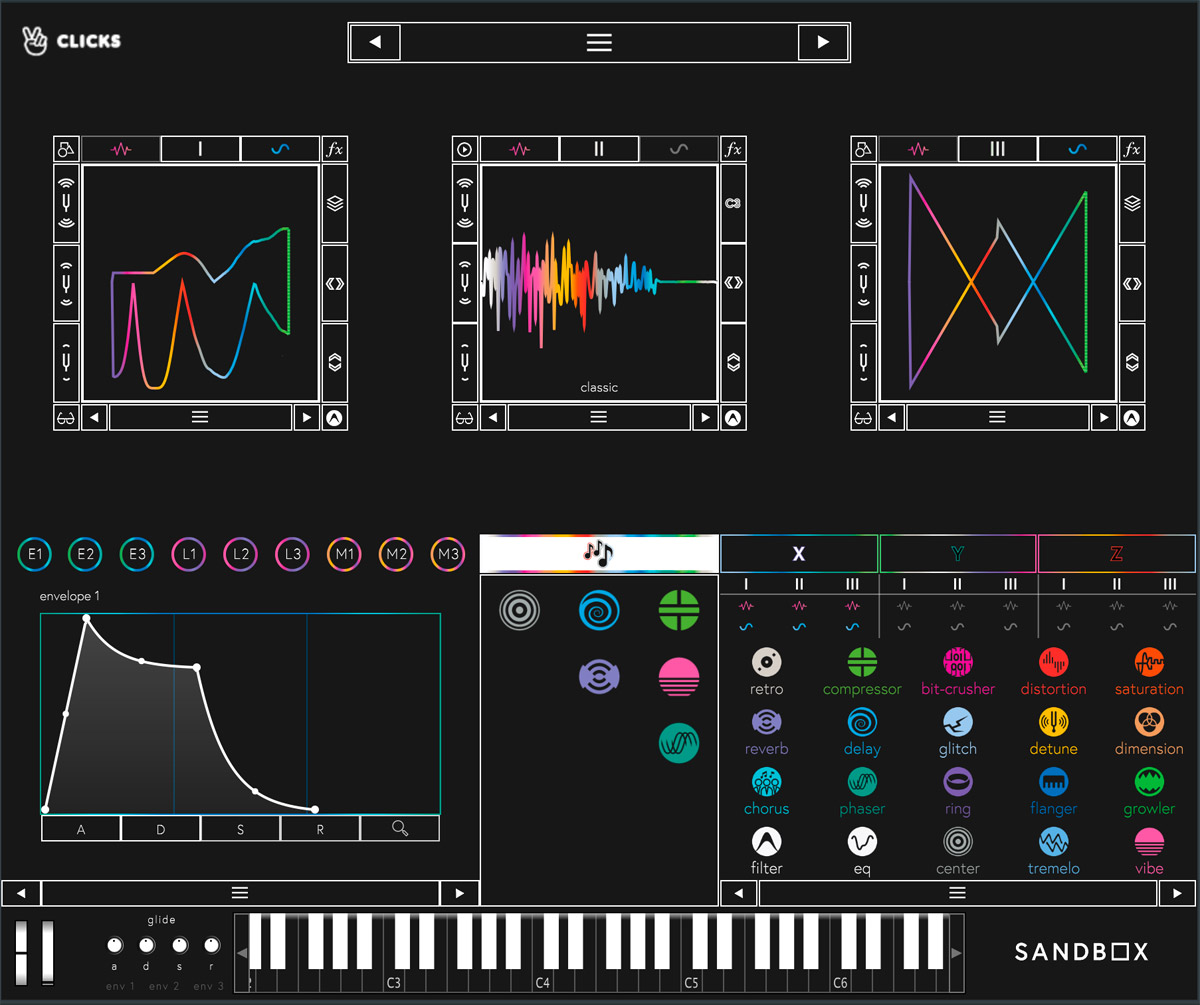The height and width of the screenshot is (1005, 1200).
Task: Open the waveform menu below the left oscillator
Action: click(x=199, y=417)
